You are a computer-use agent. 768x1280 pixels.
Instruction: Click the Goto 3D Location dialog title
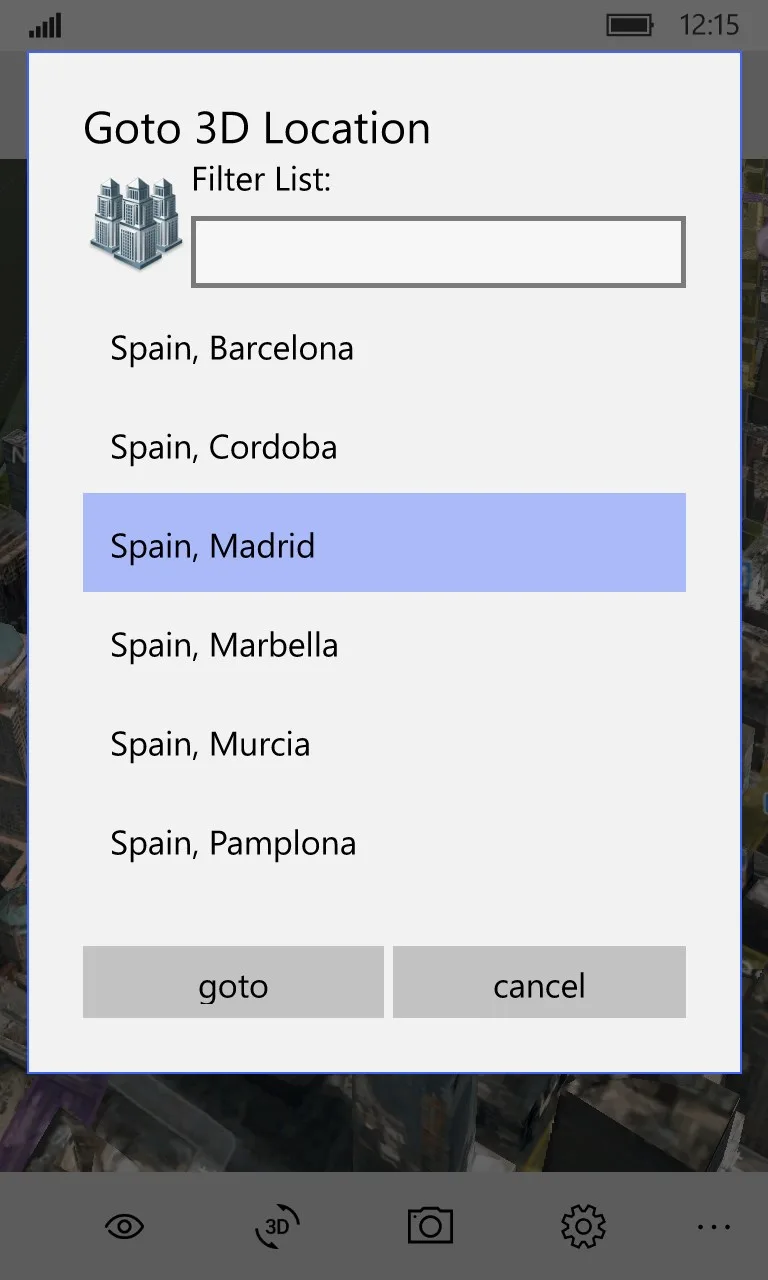(257, 128)
